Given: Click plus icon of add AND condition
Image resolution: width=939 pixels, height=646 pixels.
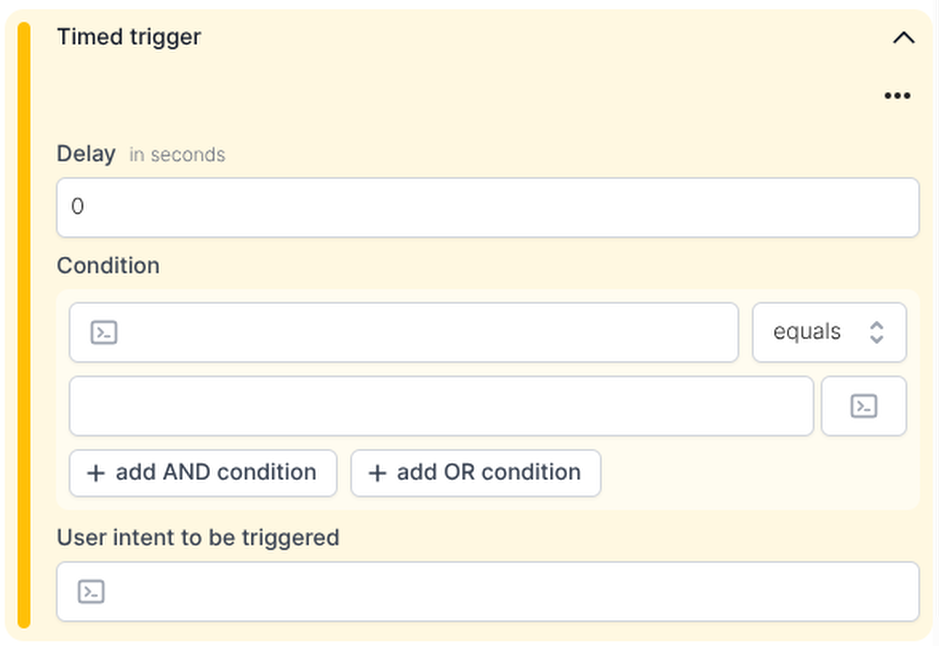Looking at the screenshot, I should coord(96,473).
